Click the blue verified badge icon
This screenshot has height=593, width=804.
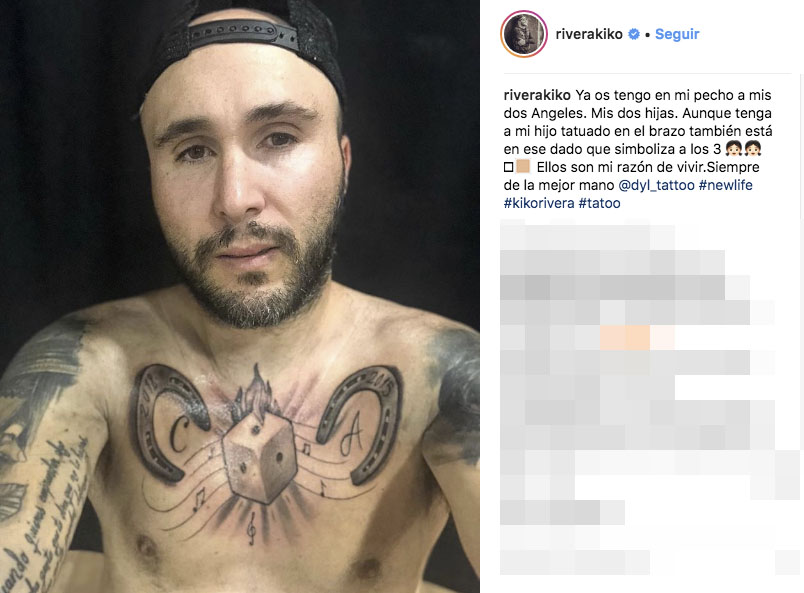click(x=634, y=34)
